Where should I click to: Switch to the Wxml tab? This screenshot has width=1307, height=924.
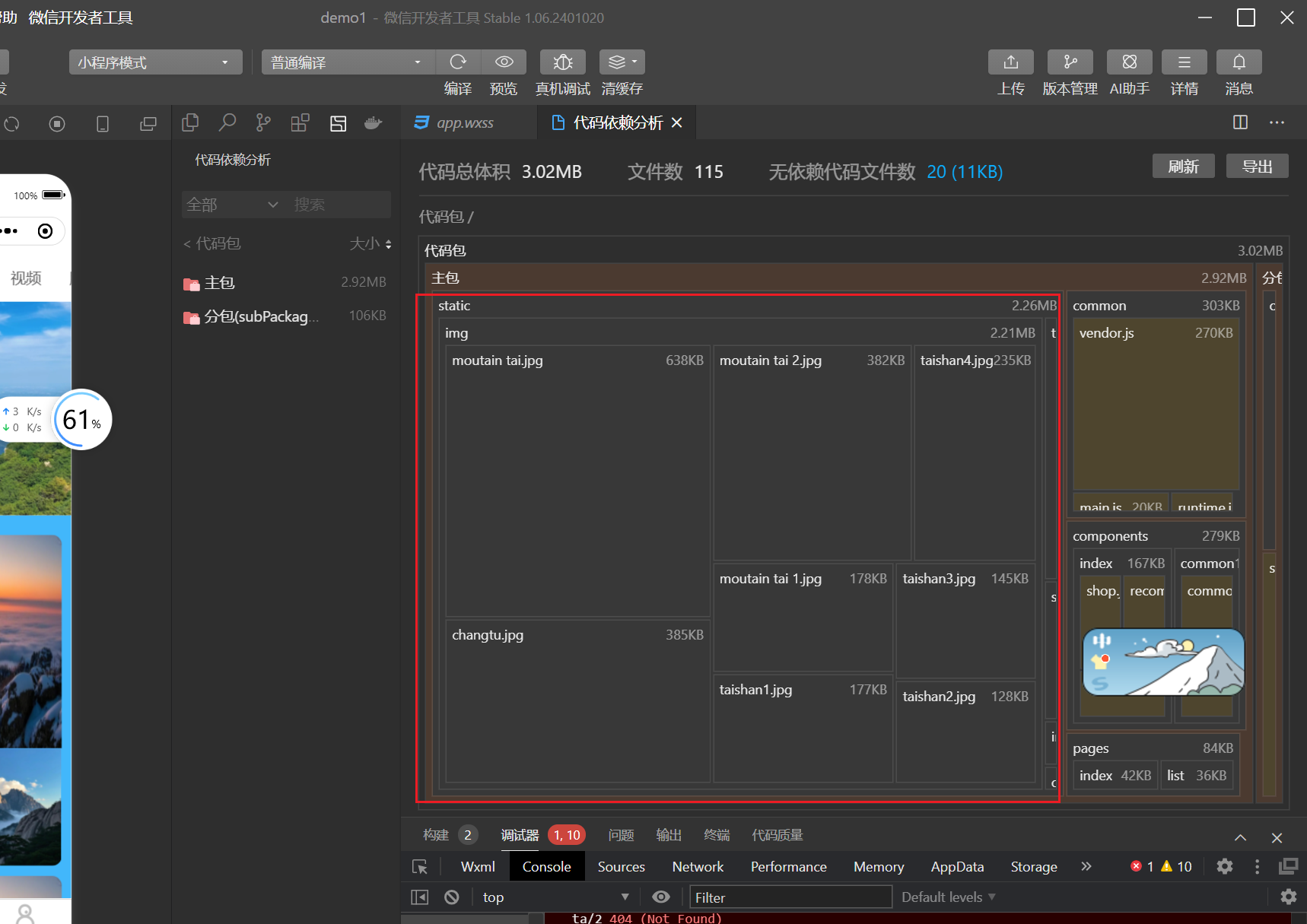(x=478, y=867)
